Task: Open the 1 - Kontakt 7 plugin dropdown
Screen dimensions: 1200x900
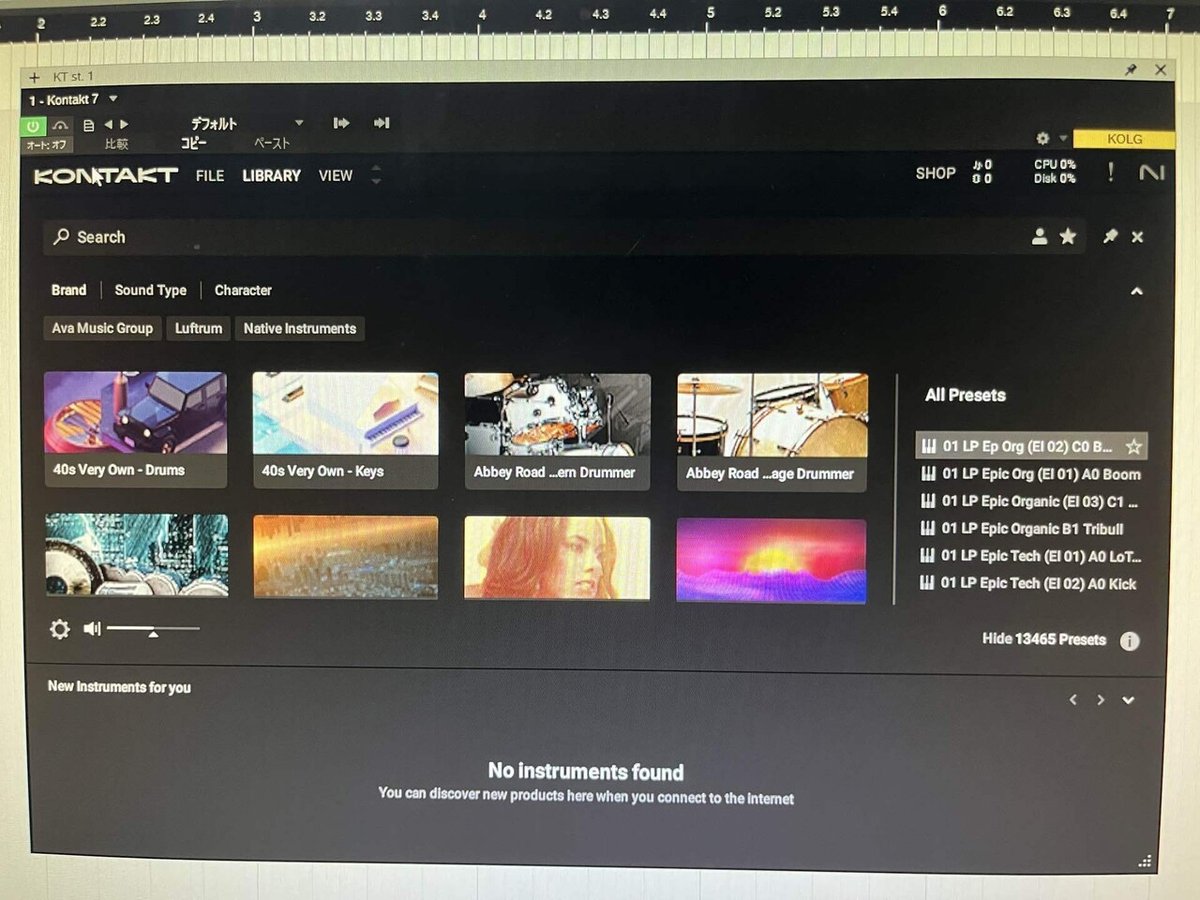Action: [x=73, y=99]
